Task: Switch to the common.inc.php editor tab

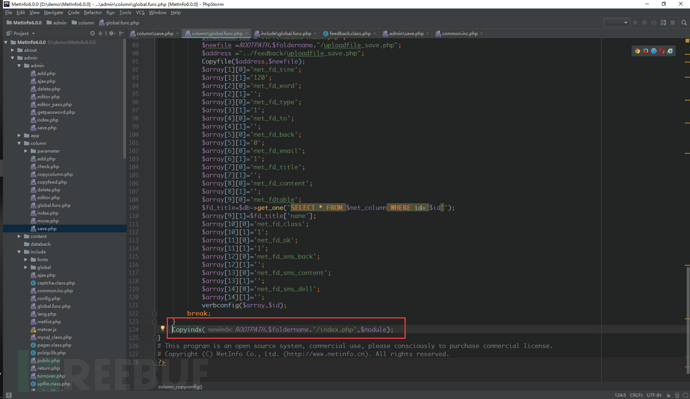Action: pos(459,33)
